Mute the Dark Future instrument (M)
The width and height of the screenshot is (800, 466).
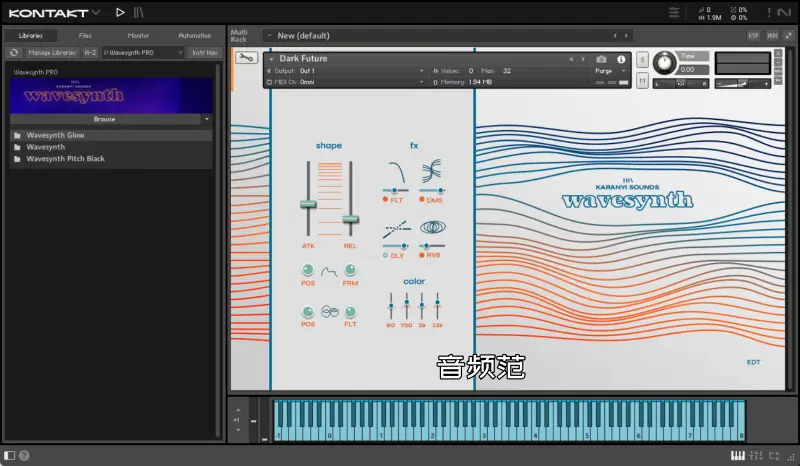click(x=642, y=81)
